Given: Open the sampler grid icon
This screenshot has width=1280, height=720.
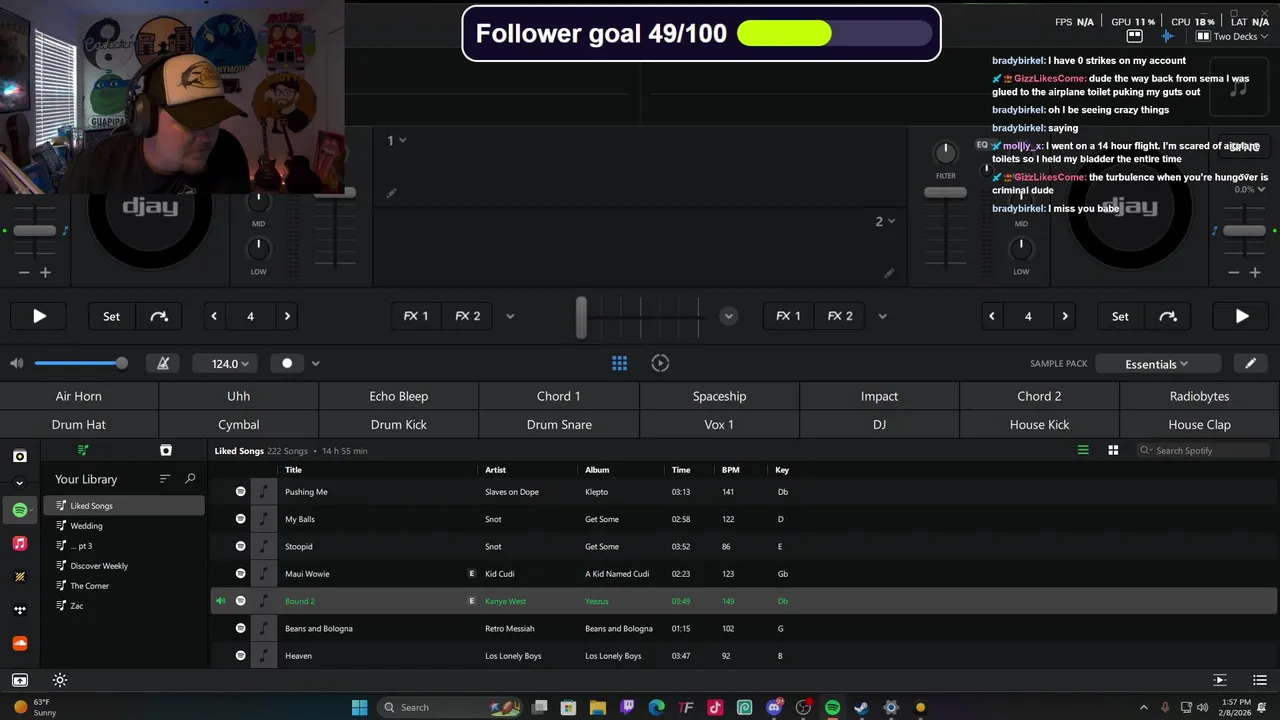Looking at the screenshot, I should point(620,363).
